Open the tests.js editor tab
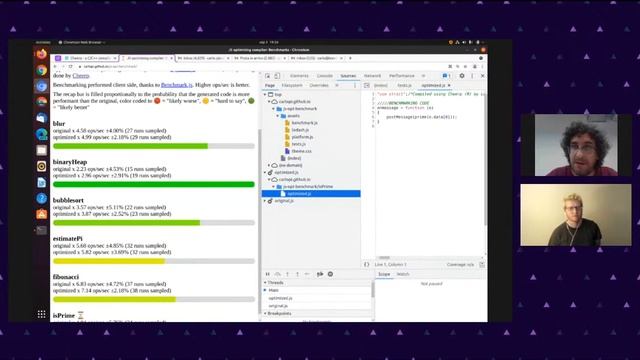 point(404,85)
